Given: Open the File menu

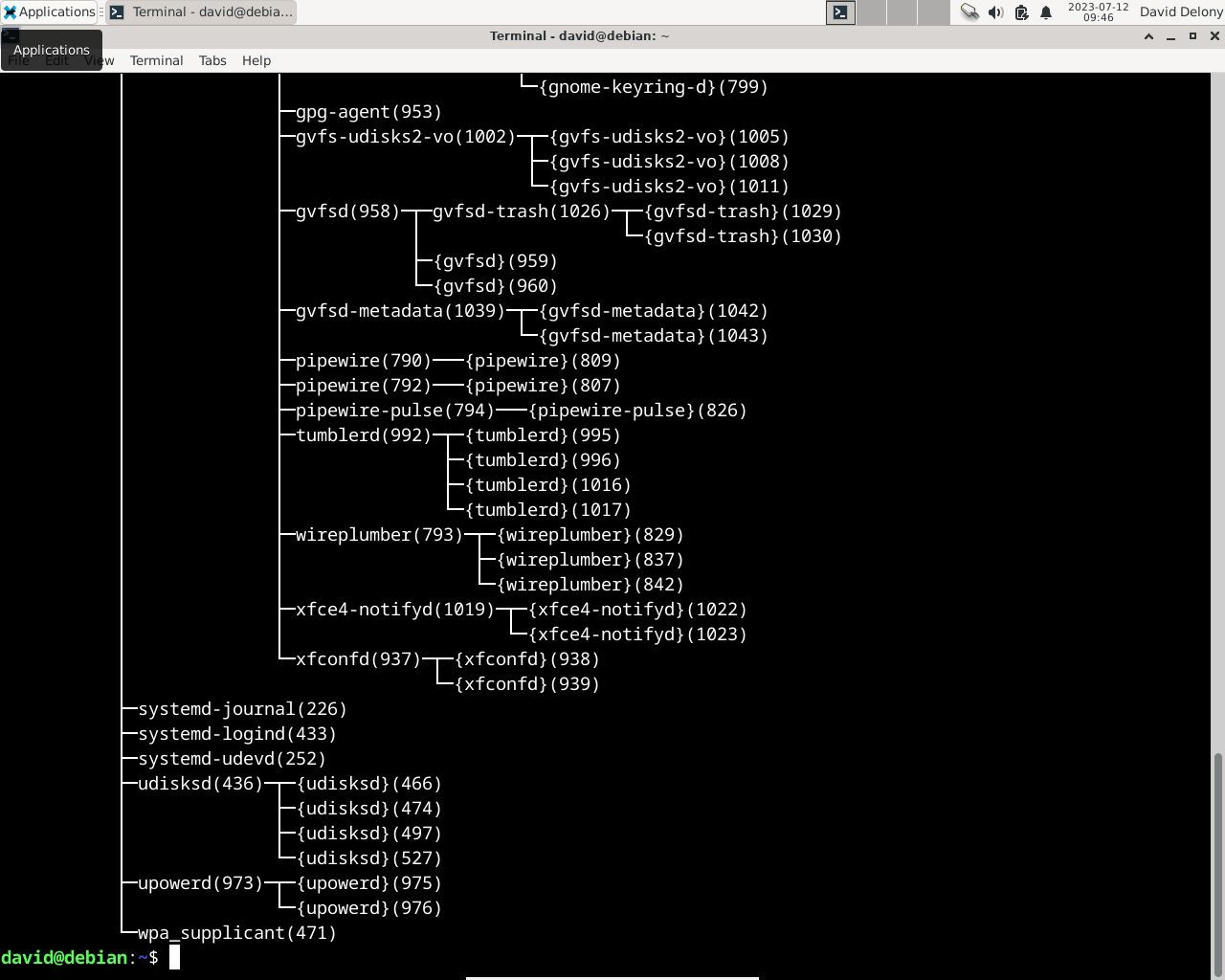Looking at the screenshot, I should (18, 60).
